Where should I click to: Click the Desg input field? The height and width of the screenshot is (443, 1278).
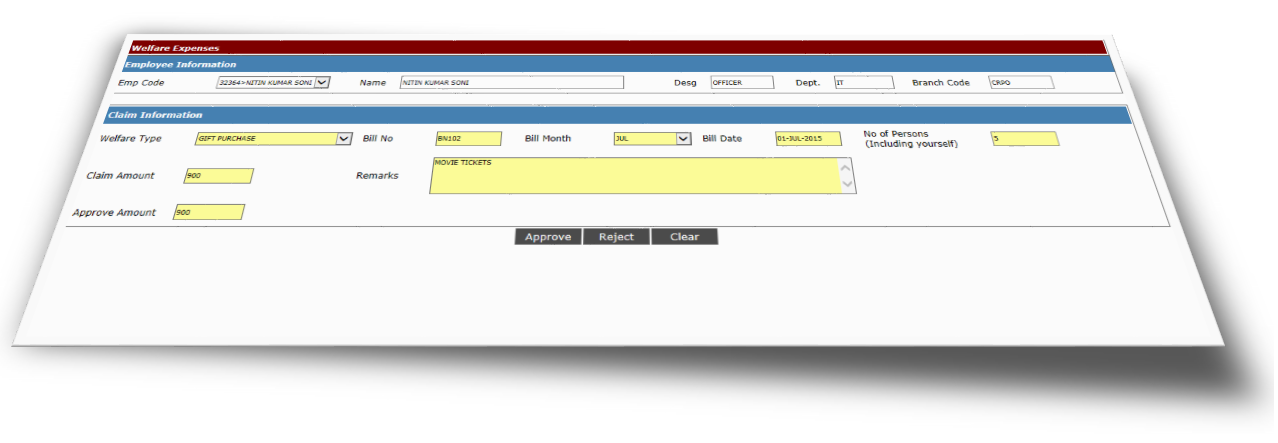(x=741, y=83)
